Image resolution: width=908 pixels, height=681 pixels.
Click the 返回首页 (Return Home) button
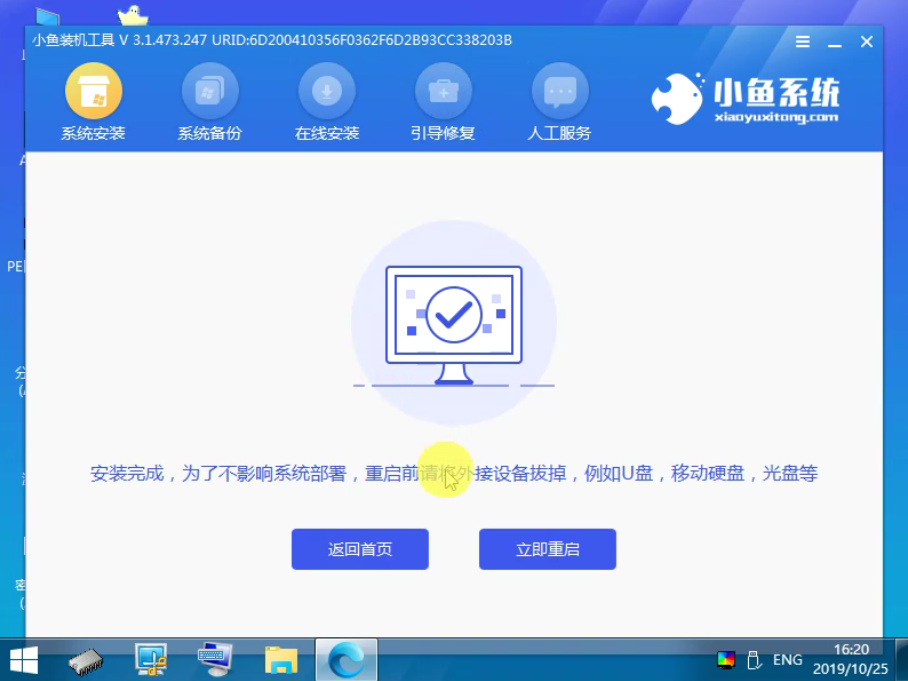pos(359,548)
